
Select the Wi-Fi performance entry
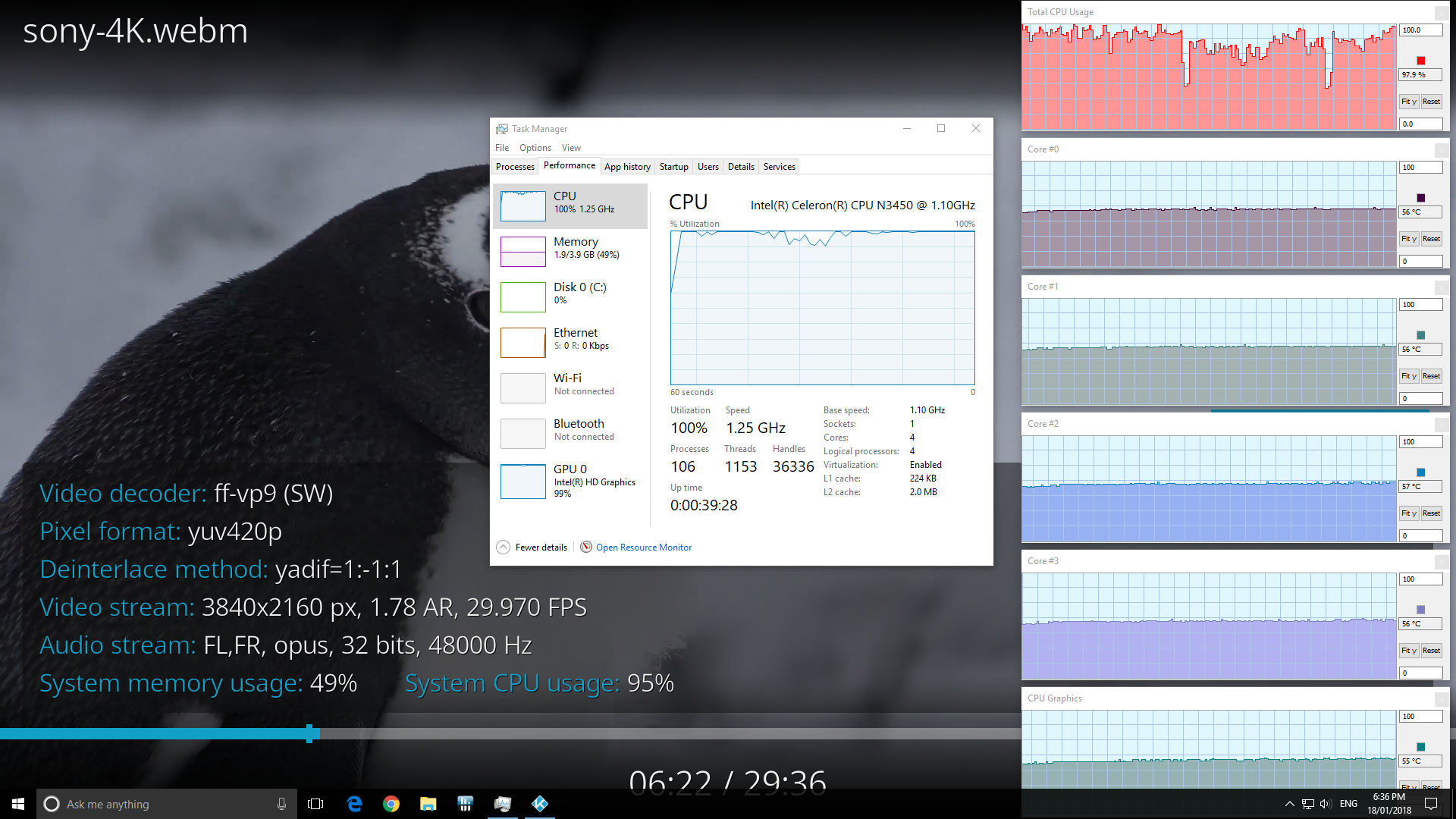[570, 388]
